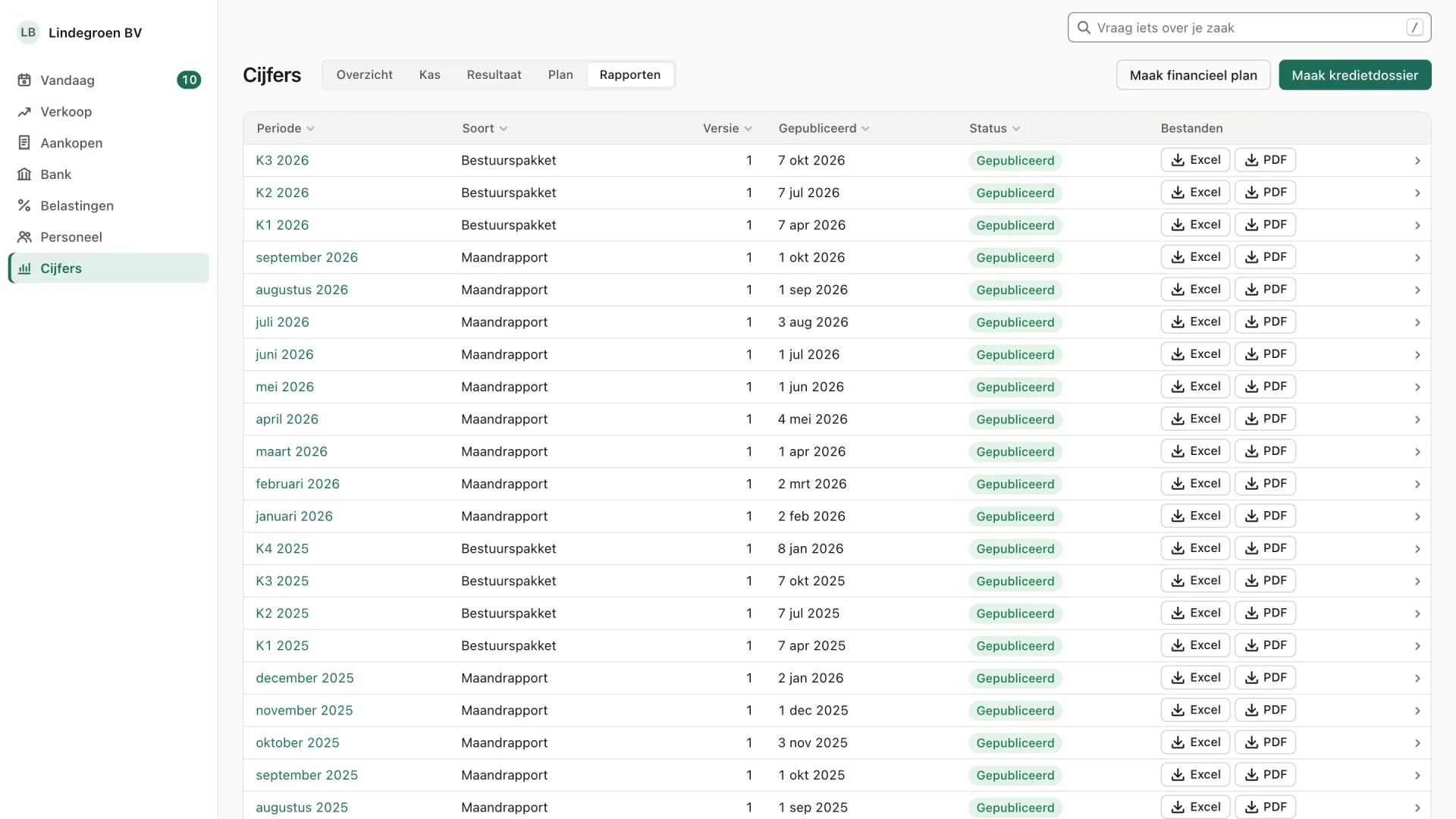The image size is (1456, 819).
Task: Open Status column filter
Action: coord(994,128)
